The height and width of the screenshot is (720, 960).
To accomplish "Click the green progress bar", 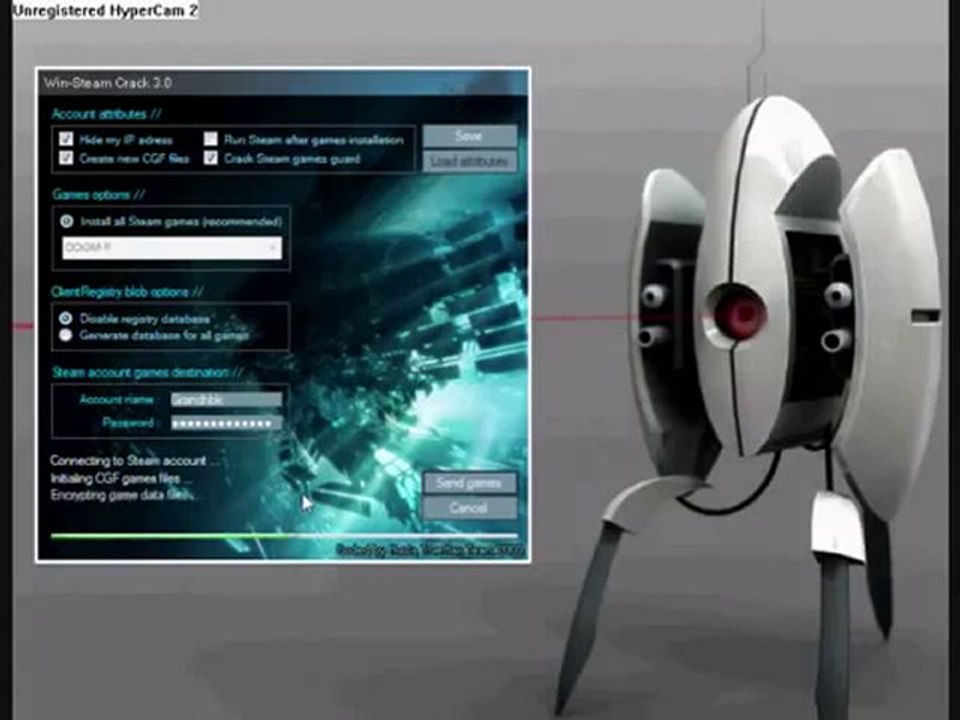I will click(x=283, y=536).
